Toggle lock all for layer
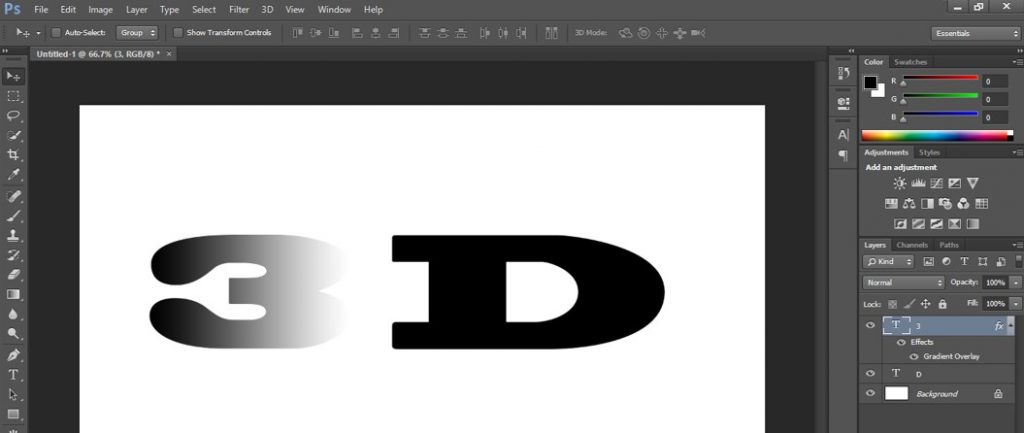This screenshot has height=433, width=1024. point(942,304)
